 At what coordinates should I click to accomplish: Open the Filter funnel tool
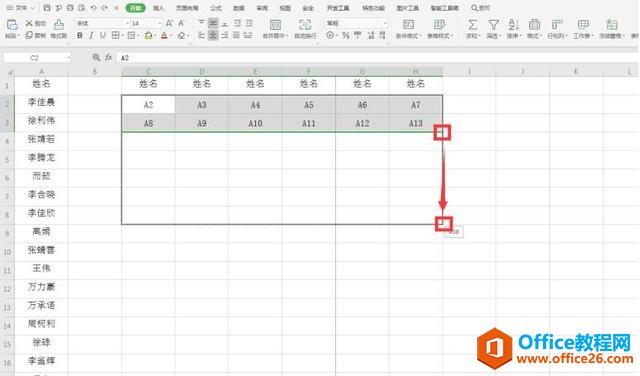tap(493, 25)
